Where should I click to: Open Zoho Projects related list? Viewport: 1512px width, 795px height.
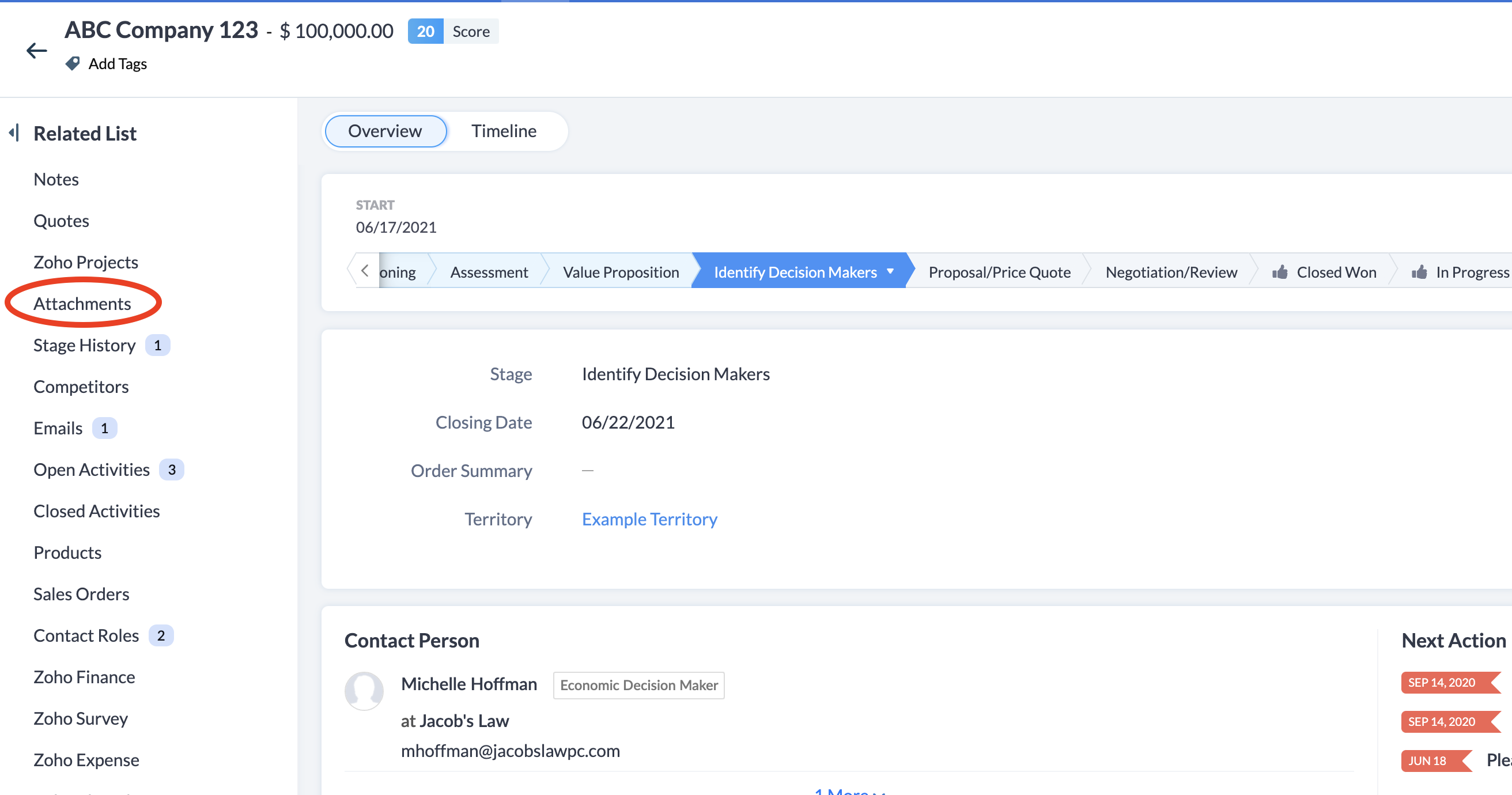pyautogui.click(x=86, y=262)
